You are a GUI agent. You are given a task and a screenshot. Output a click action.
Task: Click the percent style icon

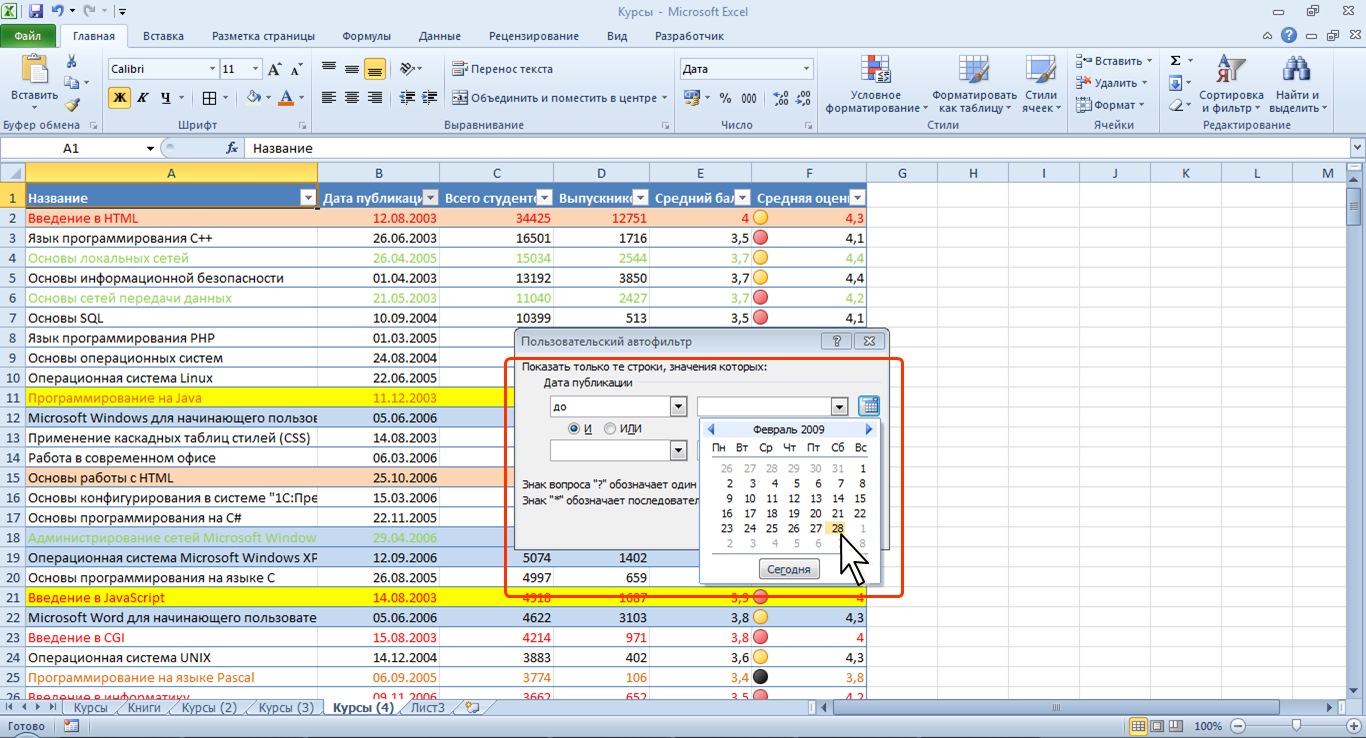(725, 98)
